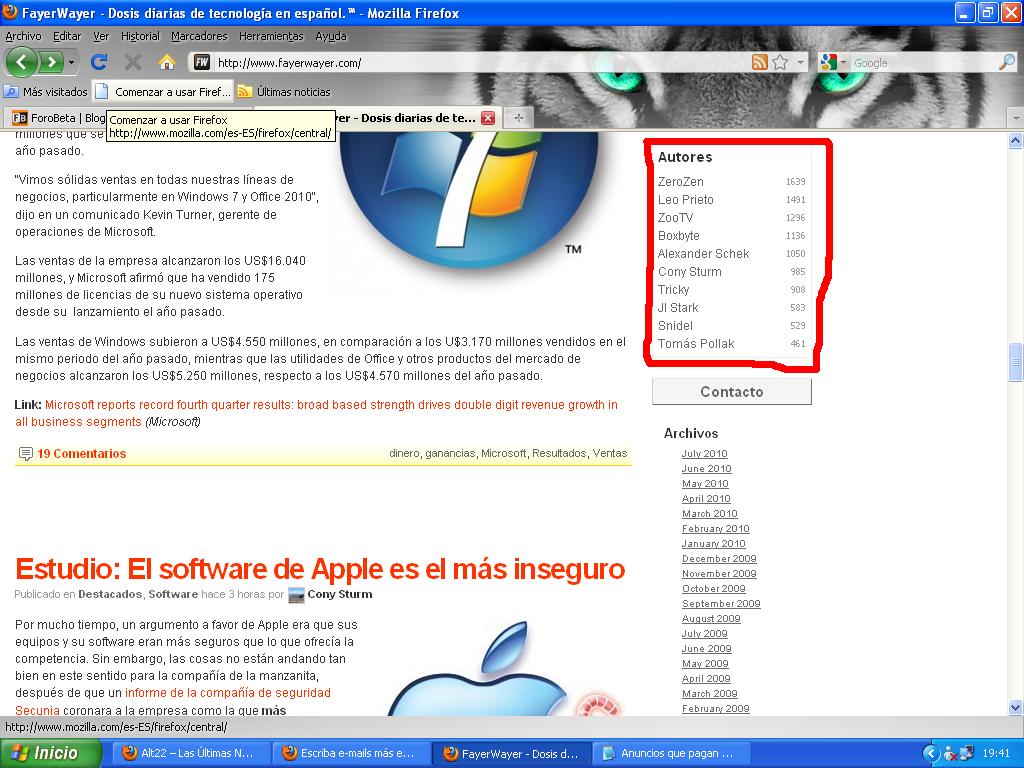The image size is (1024, 768).
Task: Open the address bar history dropdown
Action: point(801,63)
